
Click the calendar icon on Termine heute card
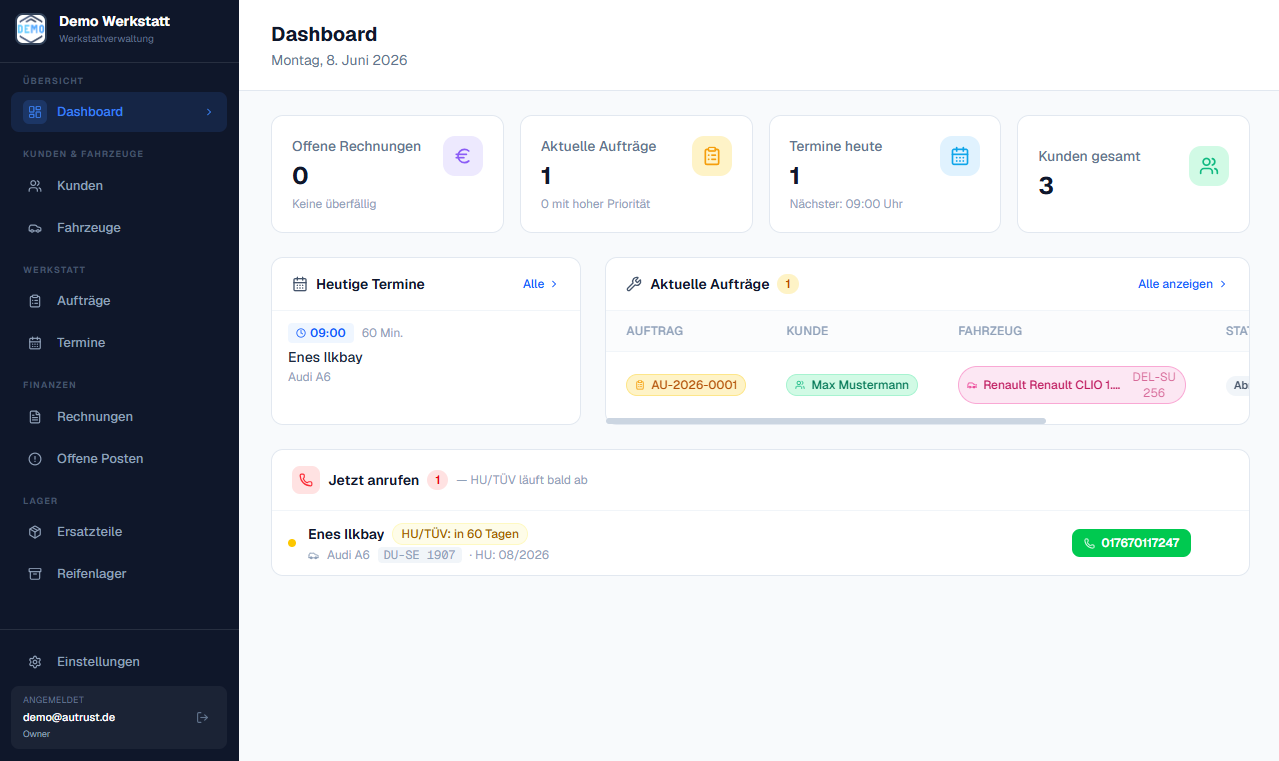coord(960,156)
